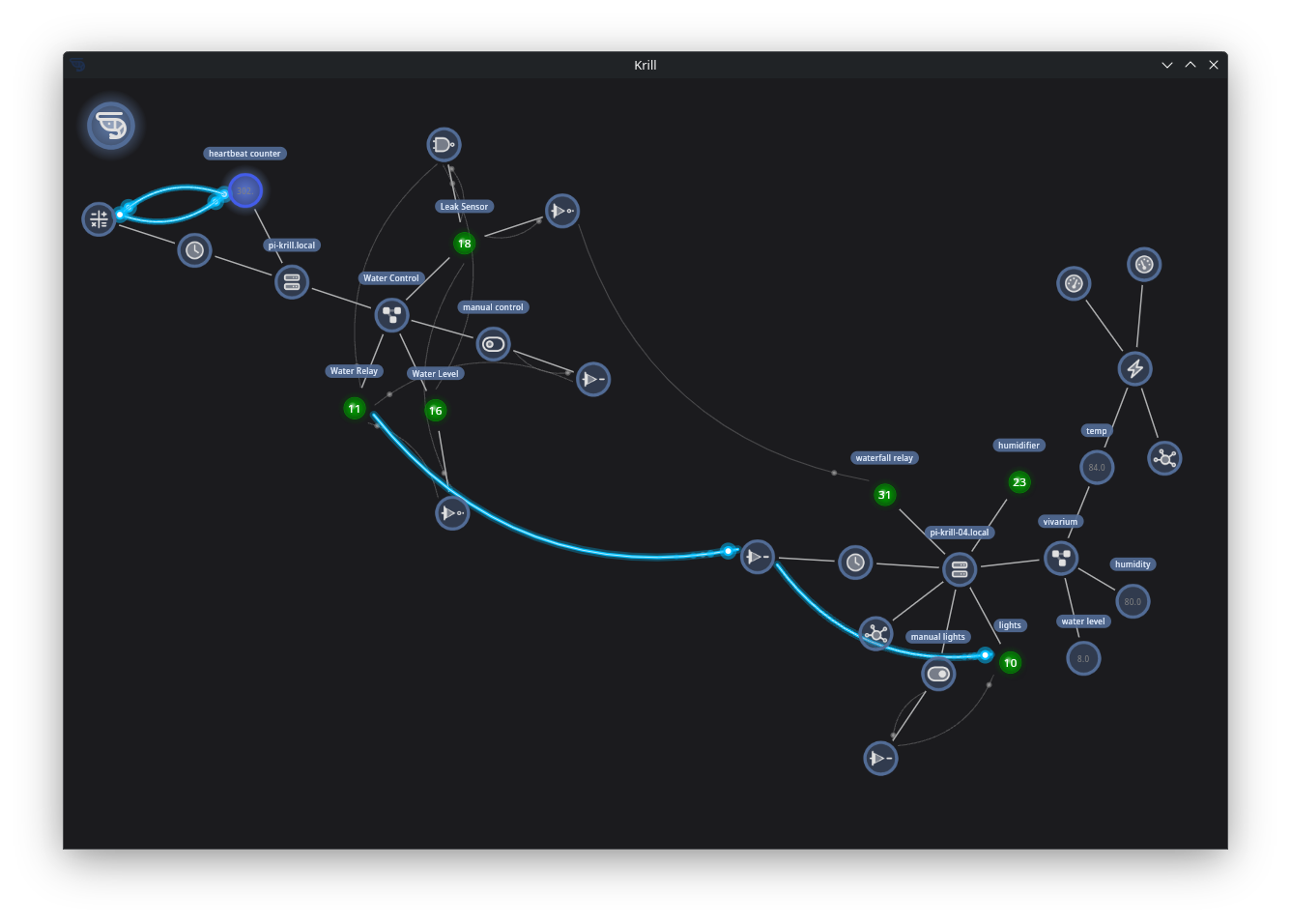This screenshot has height=924, width=1291.
Task: Select the humidifier pin 23 node
Action: click(x=1019, y=482)
